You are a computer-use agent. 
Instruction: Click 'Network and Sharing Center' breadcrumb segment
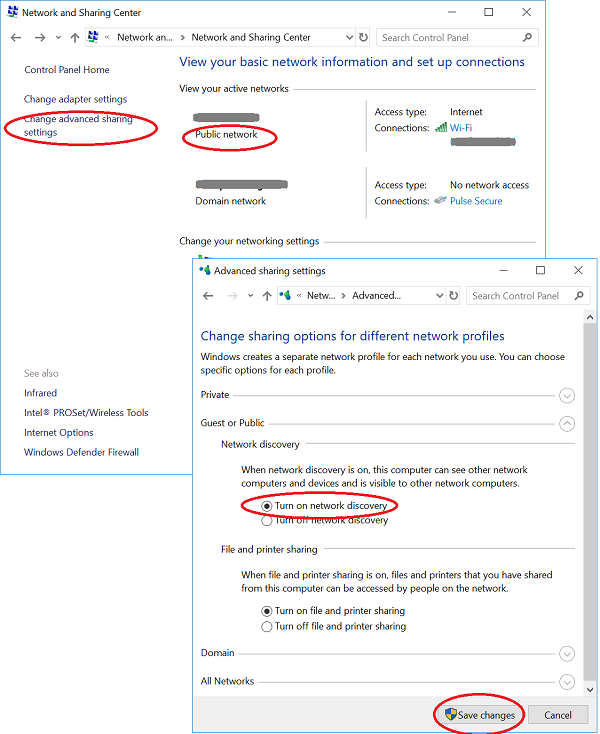[251, 37]
